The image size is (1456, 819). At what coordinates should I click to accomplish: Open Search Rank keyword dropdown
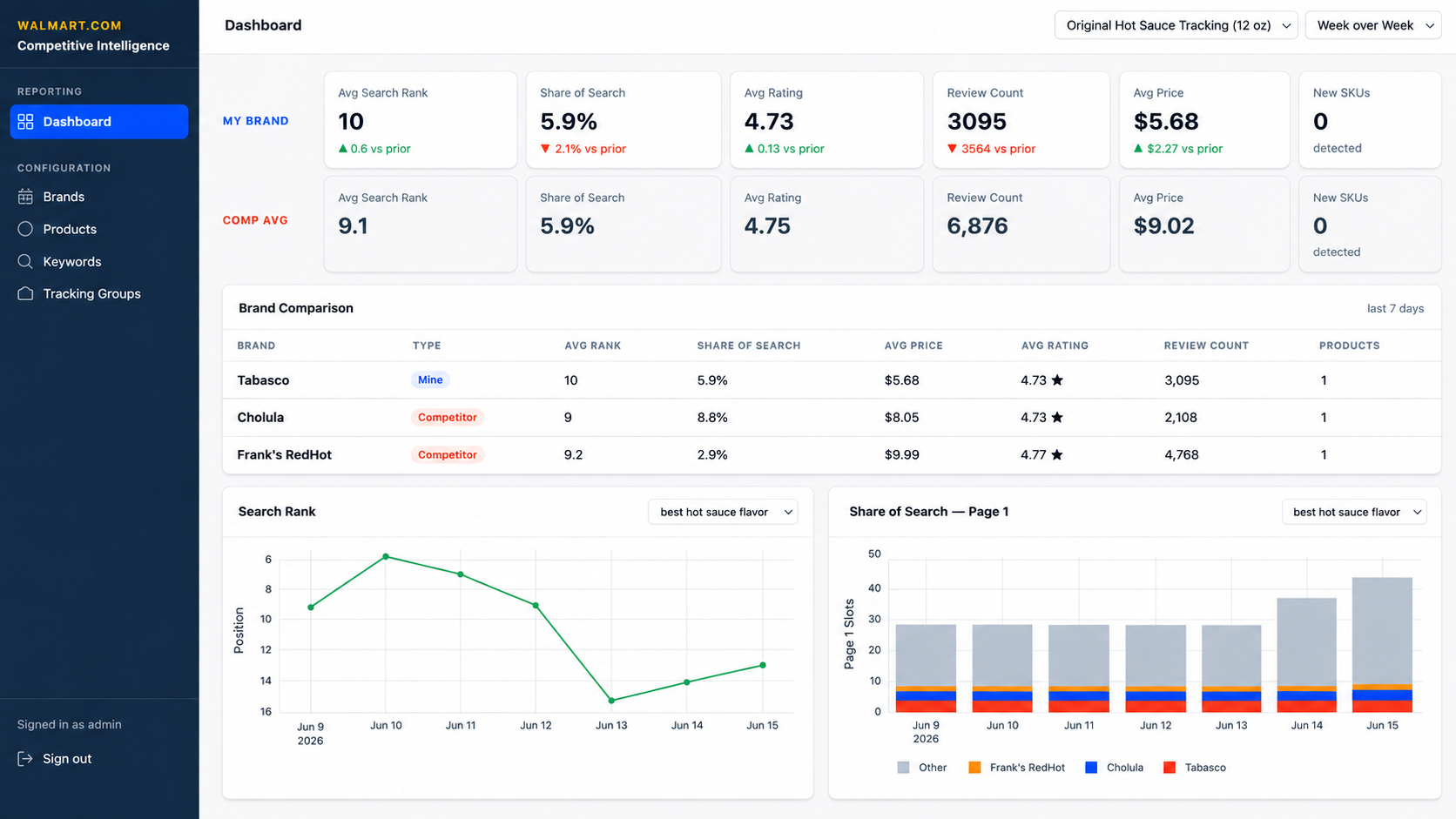coord(723,512)
